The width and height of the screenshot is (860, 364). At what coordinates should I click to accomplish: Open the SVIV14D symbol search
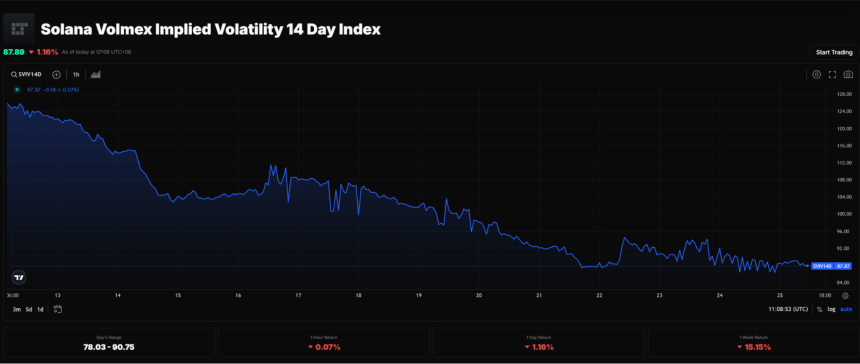(26, 75)
